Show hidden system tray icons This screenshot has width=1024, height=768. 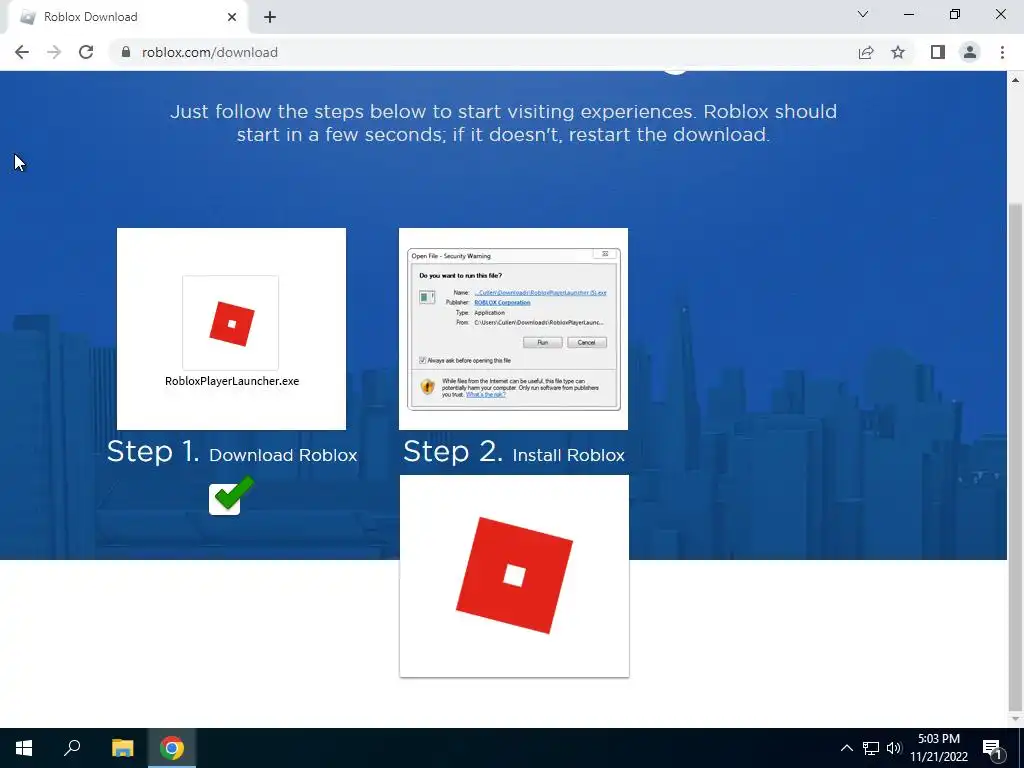pyautogui.click(x=846, y=748)
